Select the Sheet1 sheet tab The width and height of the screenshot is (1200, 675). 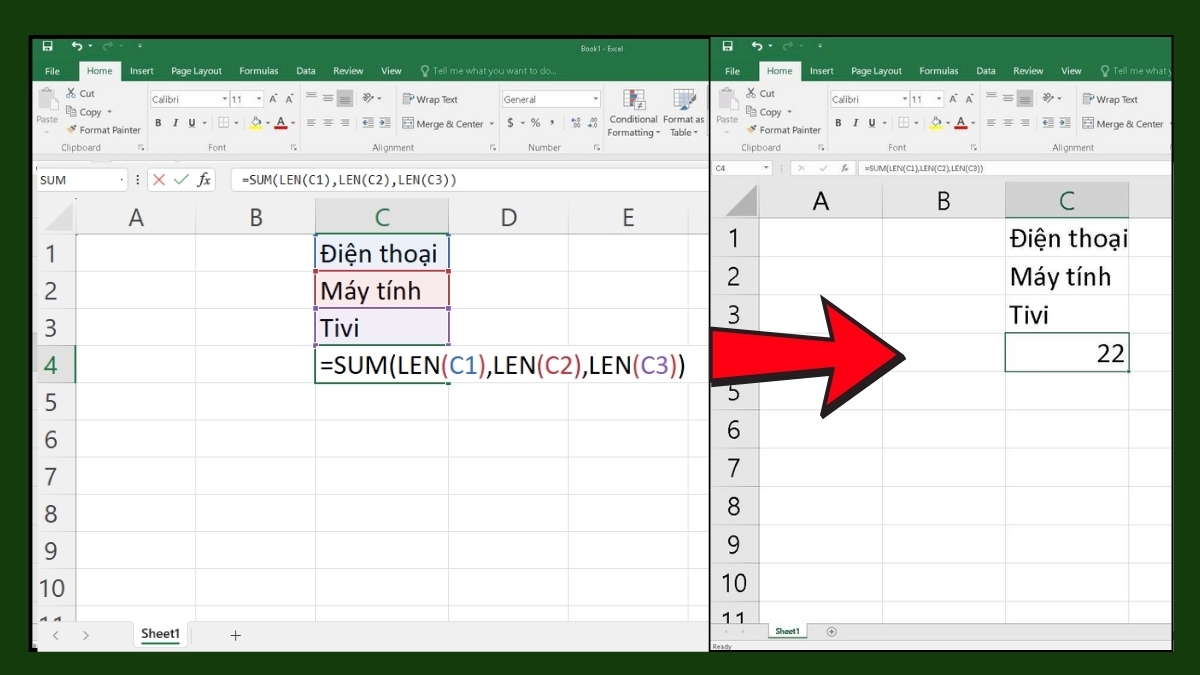(160, 634)
